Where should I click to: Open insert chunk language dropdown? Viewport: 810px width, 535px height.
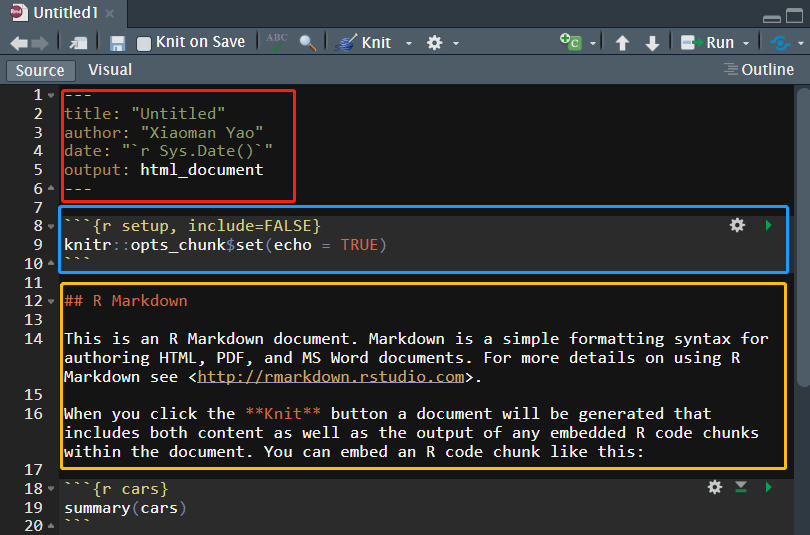pyautogui.click(x=593, y=43)
